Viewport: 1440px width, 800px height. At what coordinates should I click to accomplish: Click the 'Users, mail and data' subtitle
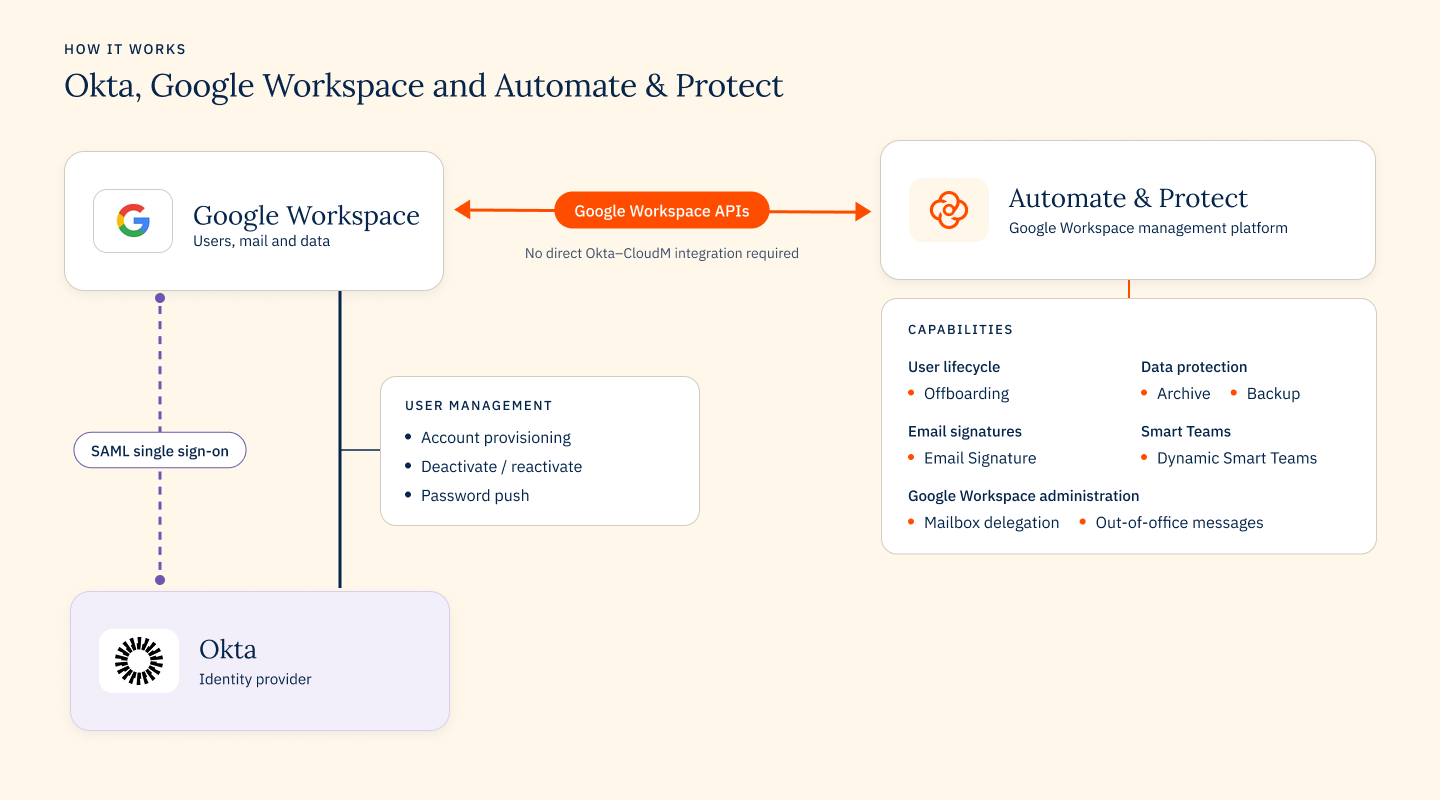pyautogui.click(x=261, y=241)
